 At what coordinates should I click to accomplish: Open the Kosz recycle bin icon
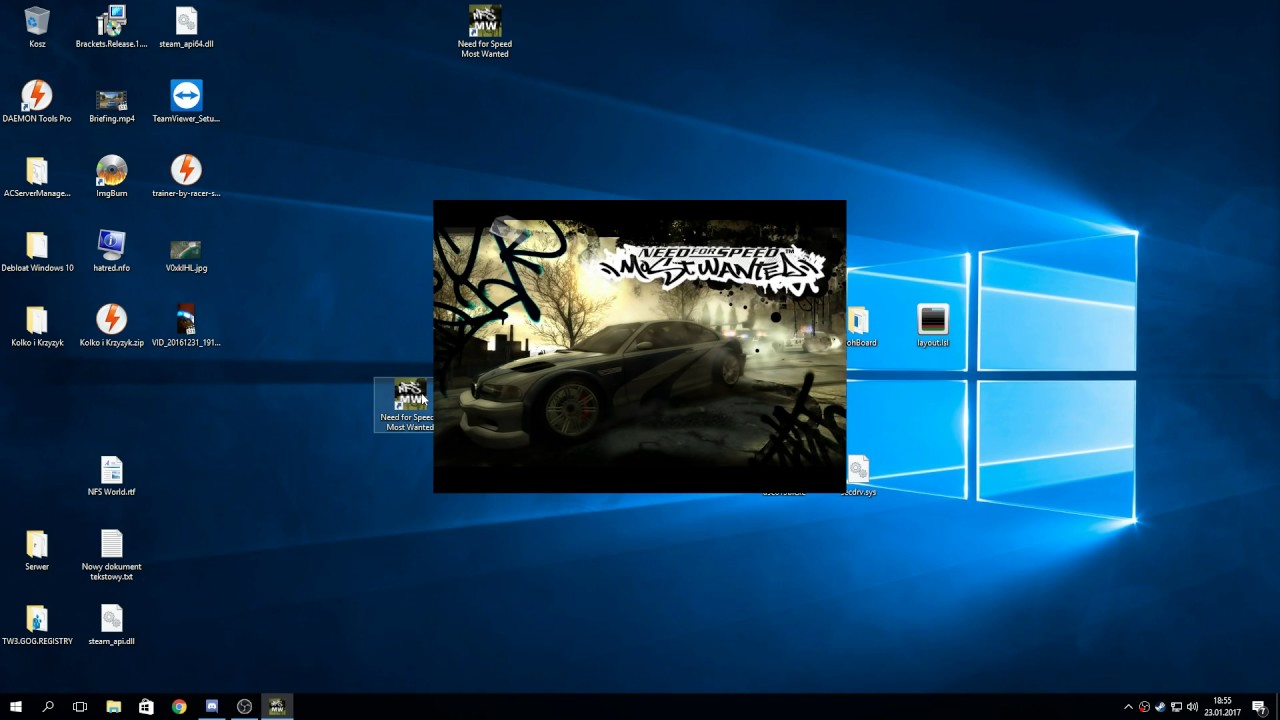[37, 27]
